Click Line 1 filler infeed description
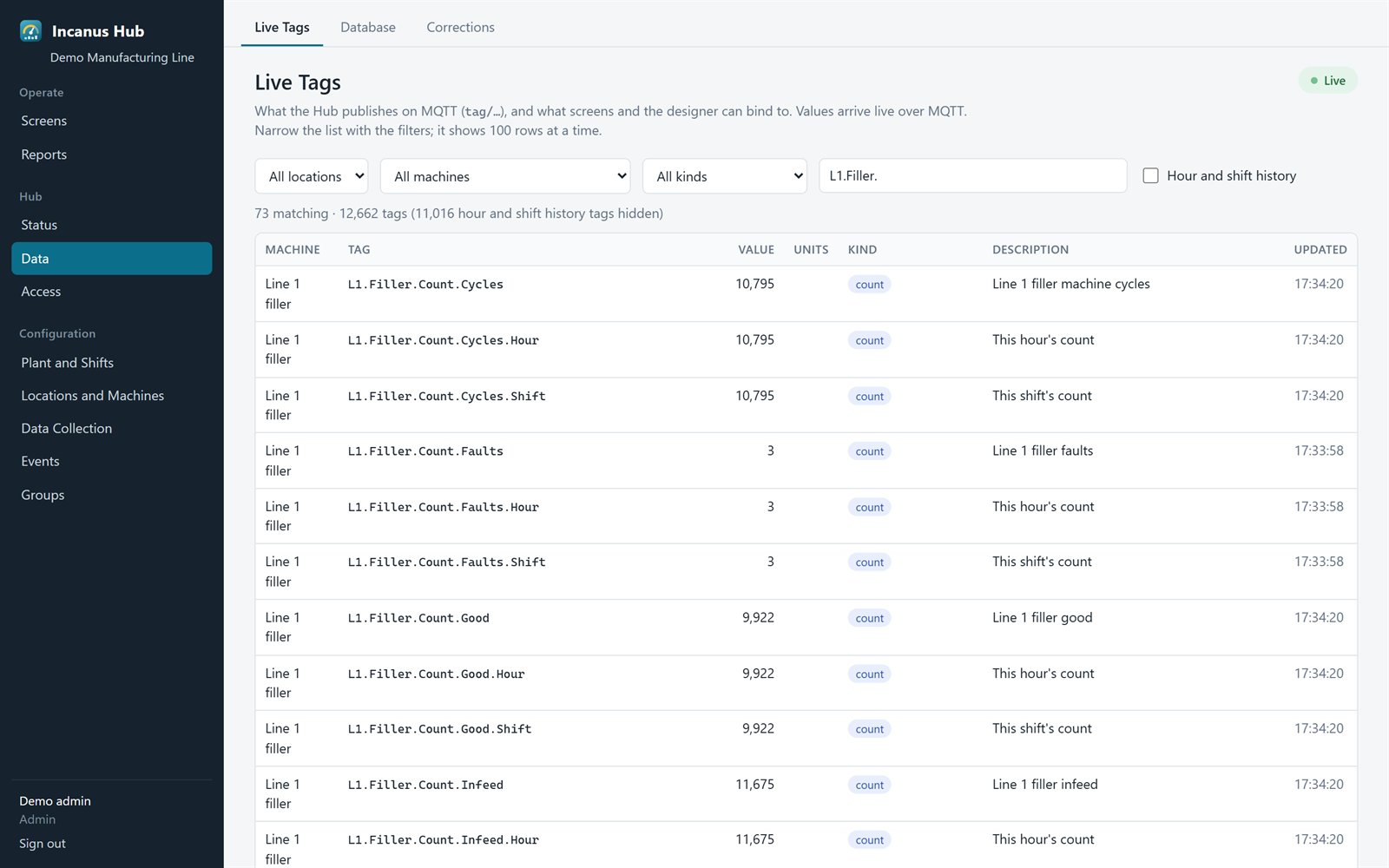The width and height of the screenshot is (1389, 868). point(1045,784)
